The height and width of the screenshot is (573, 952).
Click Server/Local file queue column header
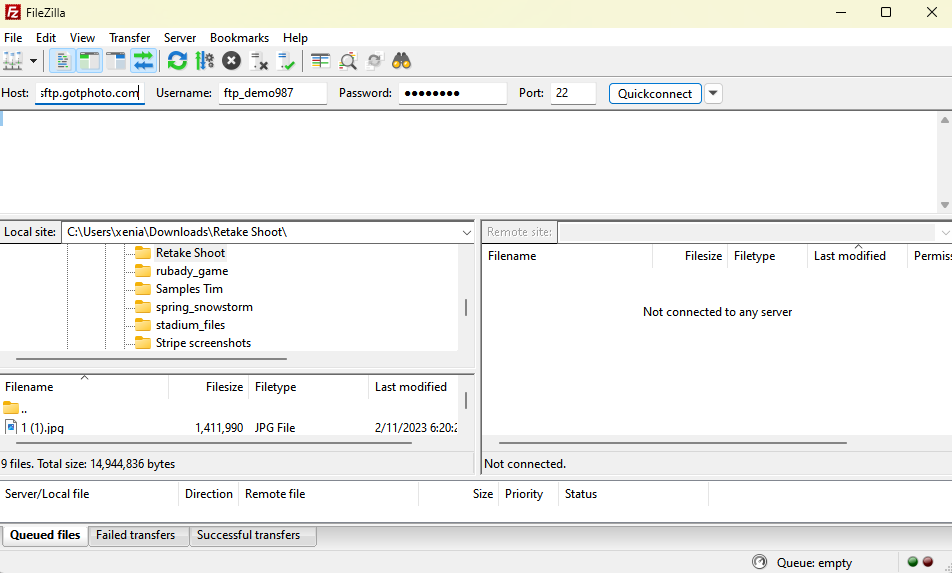coord(89,494)
